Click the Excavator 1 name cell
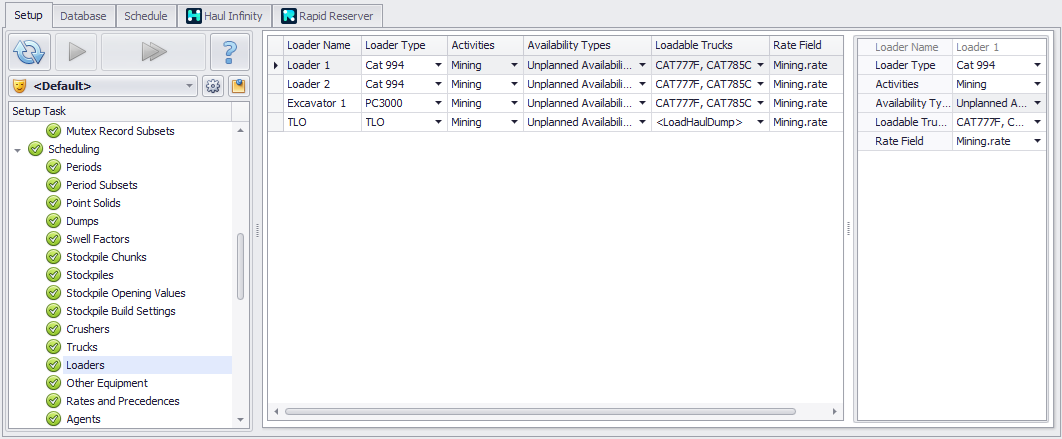 click(322, 103)
